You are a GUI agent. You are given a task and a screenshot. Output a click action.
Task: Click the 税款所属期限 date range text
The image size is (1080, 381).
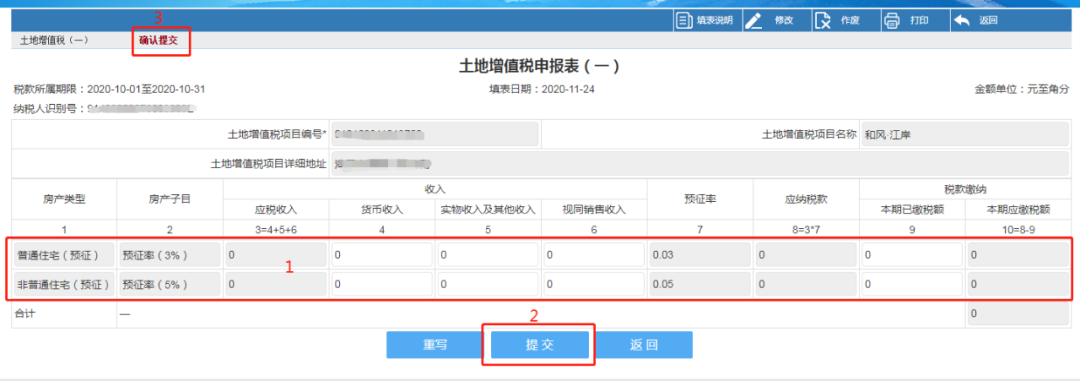tap(110, 90)
